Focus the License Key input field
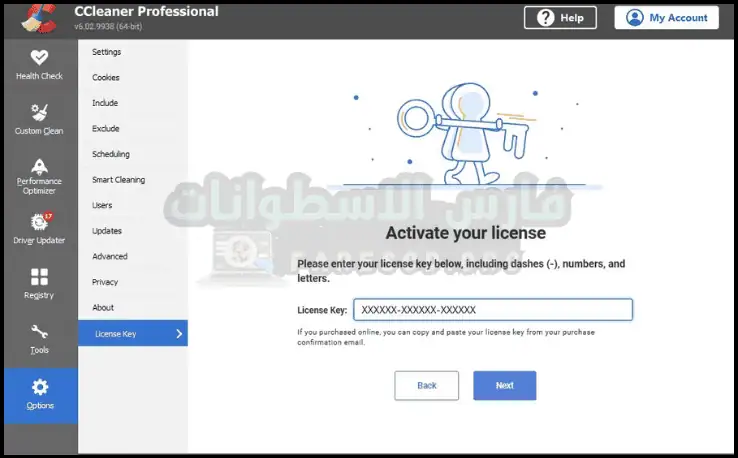Screen dimensions: 738x458 click(493, 310)
